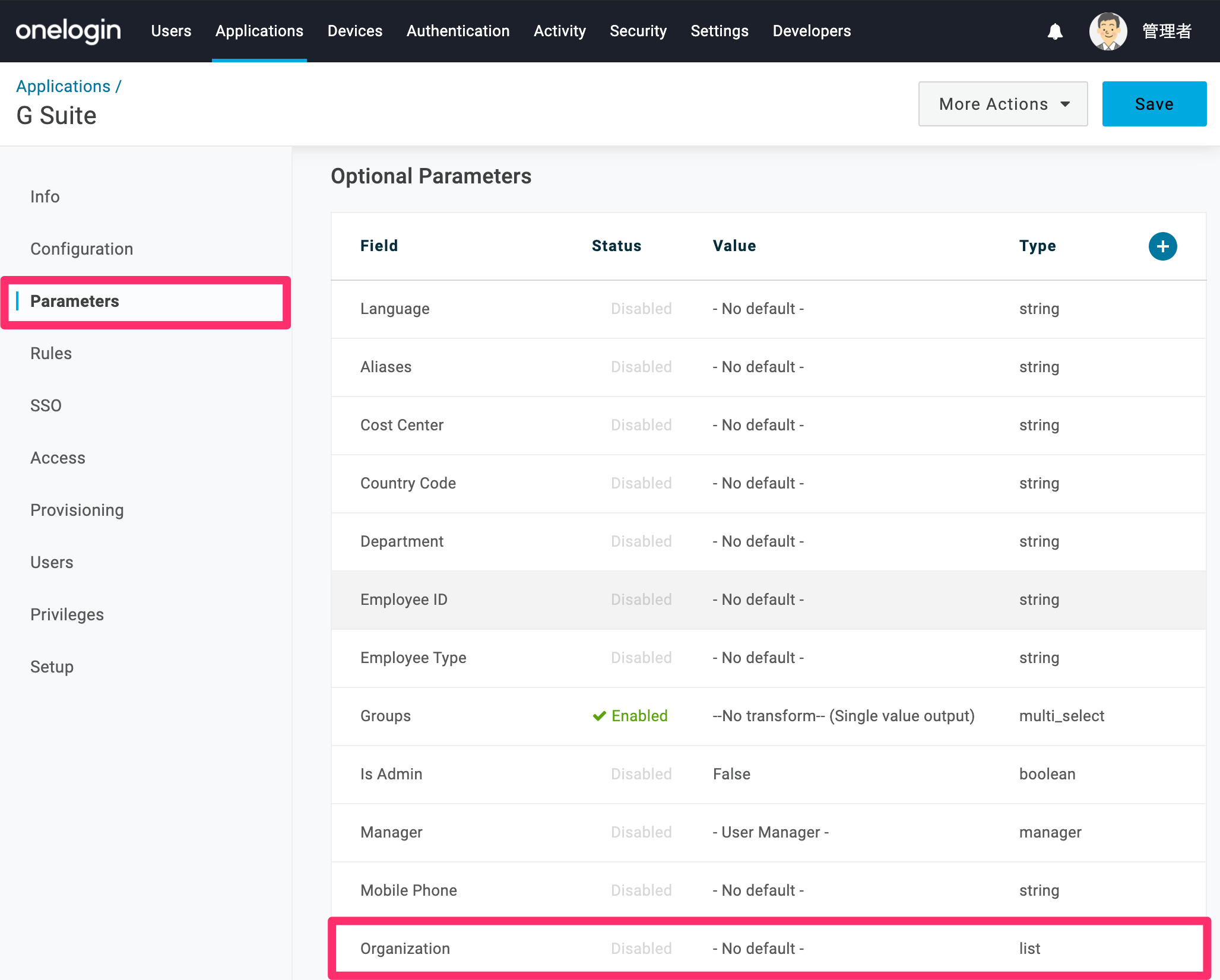Open the Organization parameter row
The width and height of the screenshot is (1220, 980).
(768, 949)
